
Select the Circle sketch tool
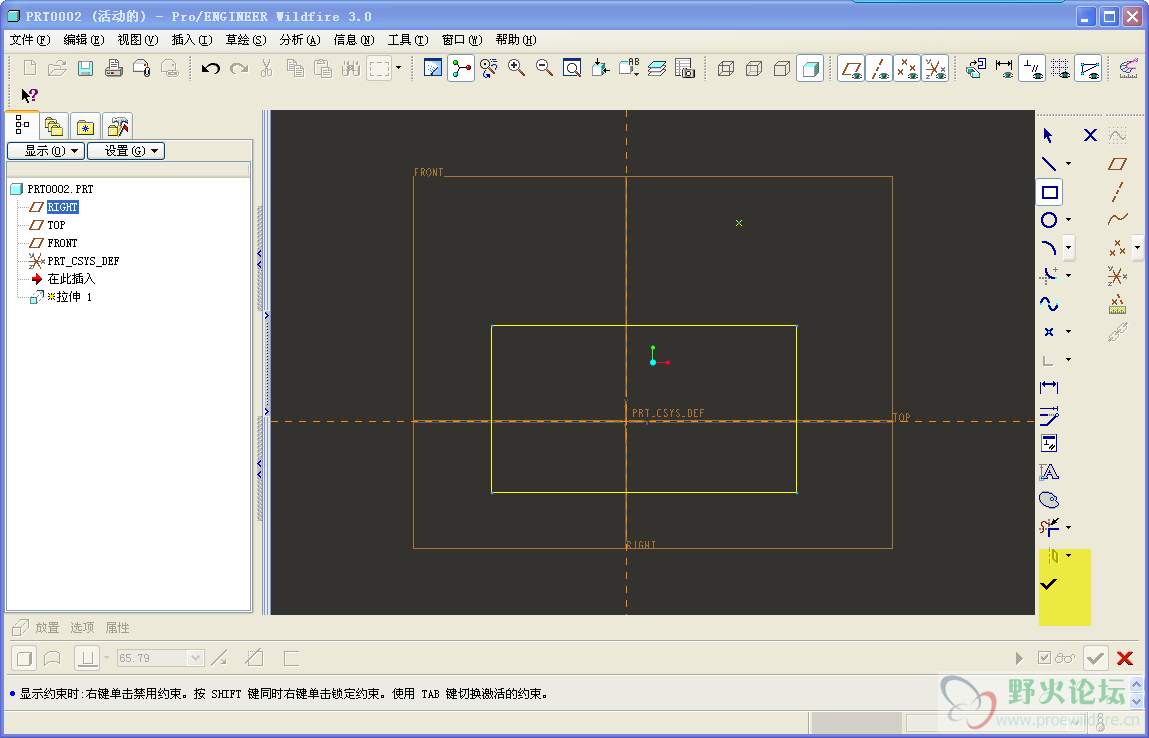1049,220
